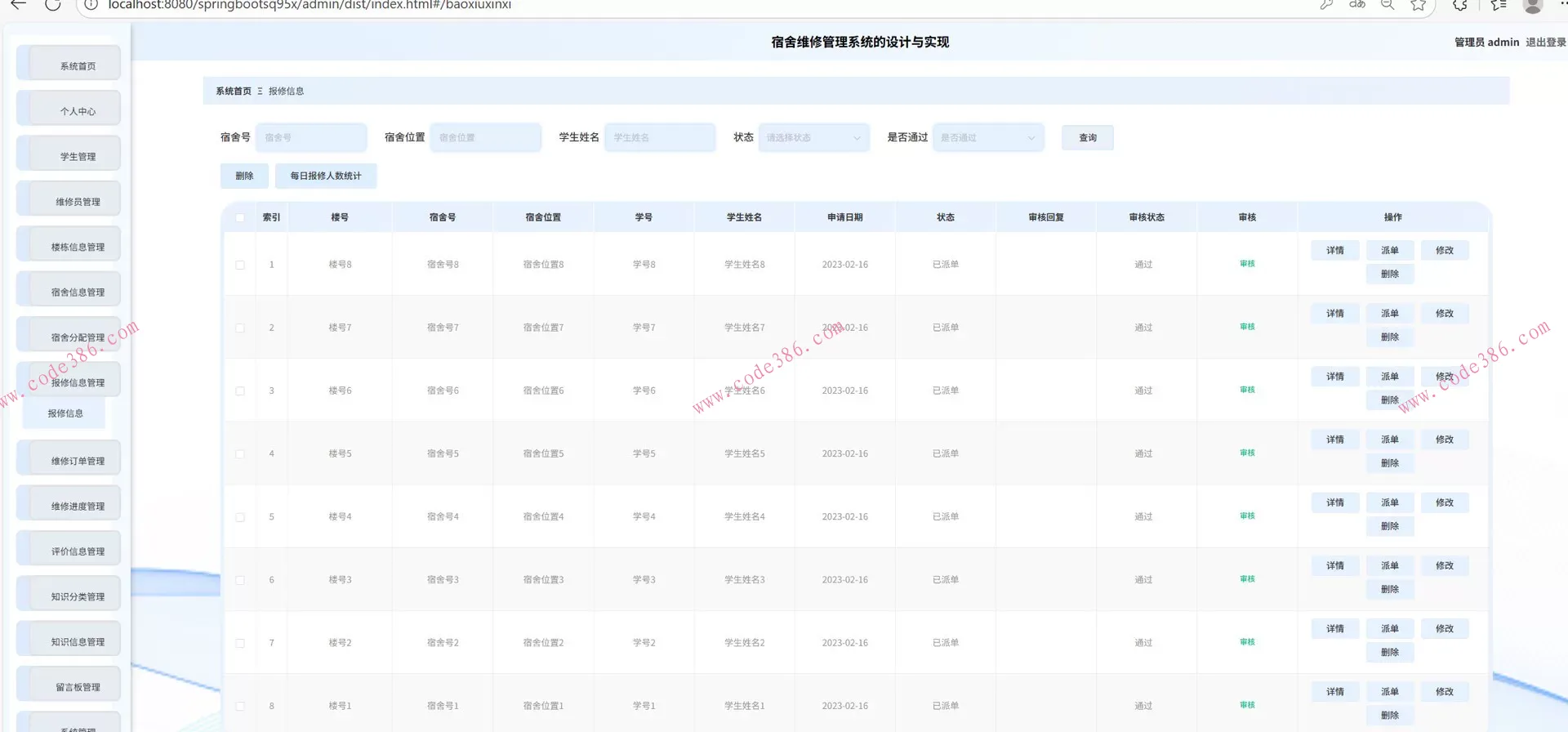Click the translate page icon
Image resolution: width=1568 pixels, height=732 pixels.
[1357, 5]
